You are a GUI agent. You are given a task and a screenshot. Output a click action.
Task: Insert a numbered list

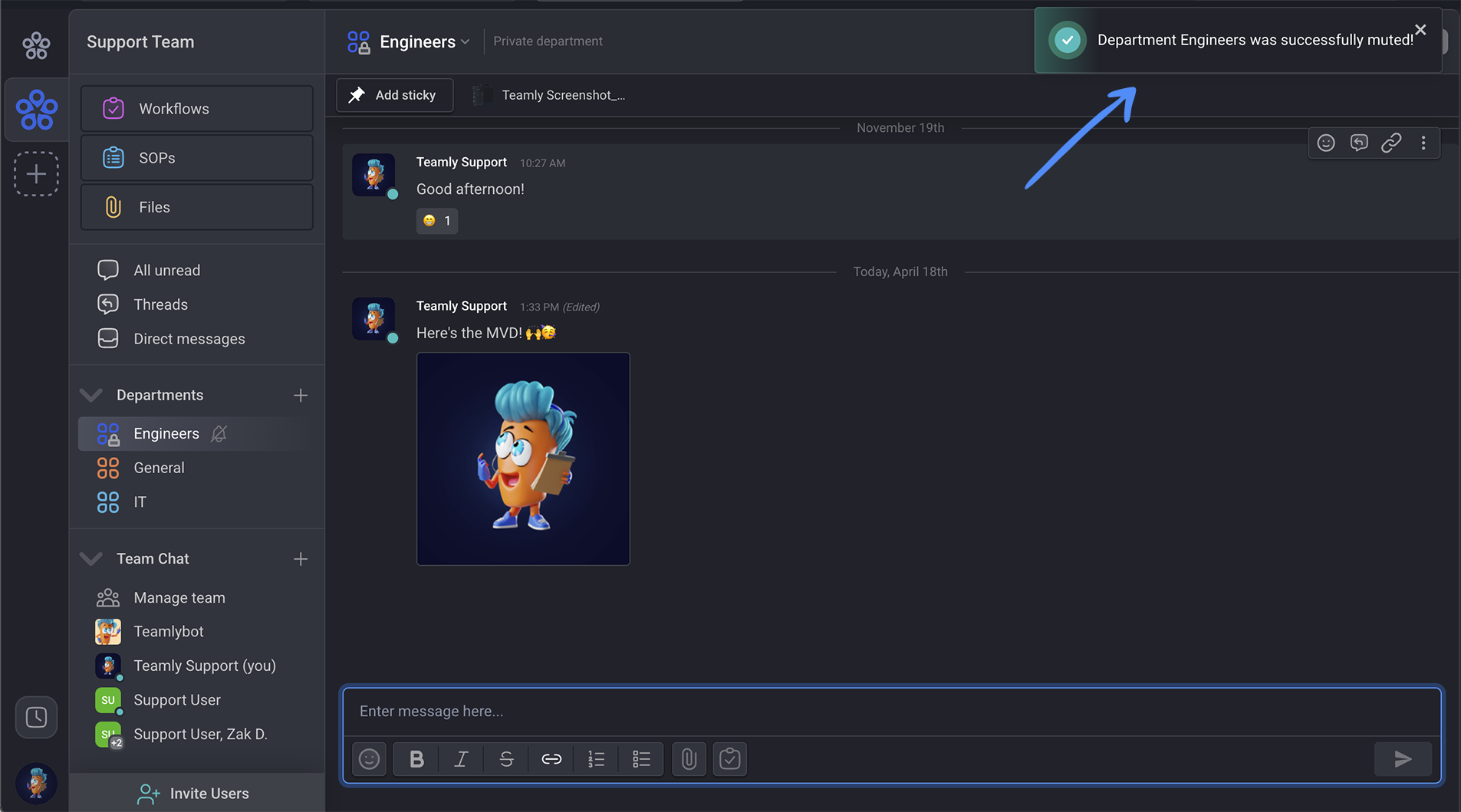tap(597, 759)
